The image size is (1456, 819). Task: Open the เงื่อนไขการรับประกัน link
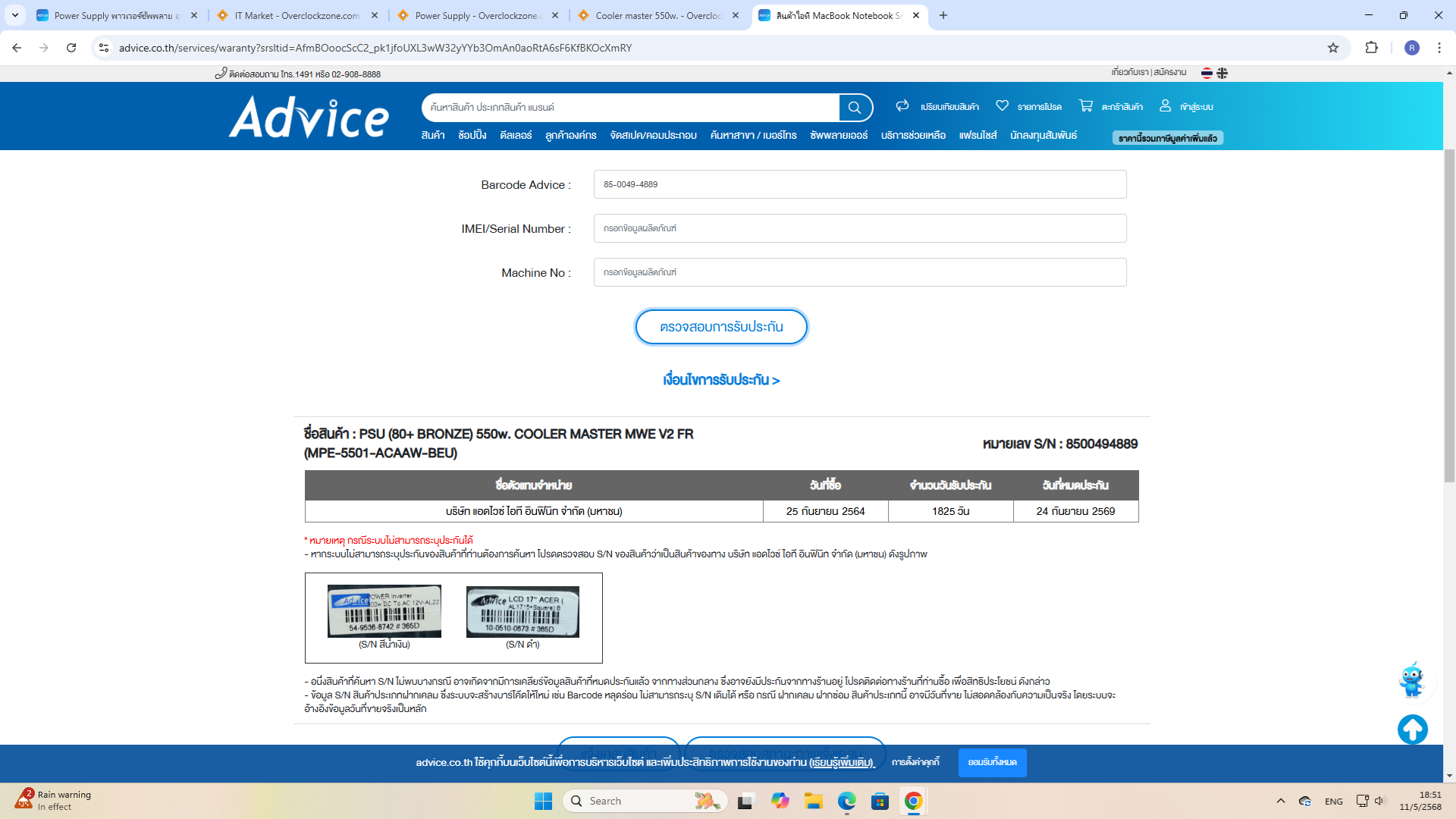point(721,380)
